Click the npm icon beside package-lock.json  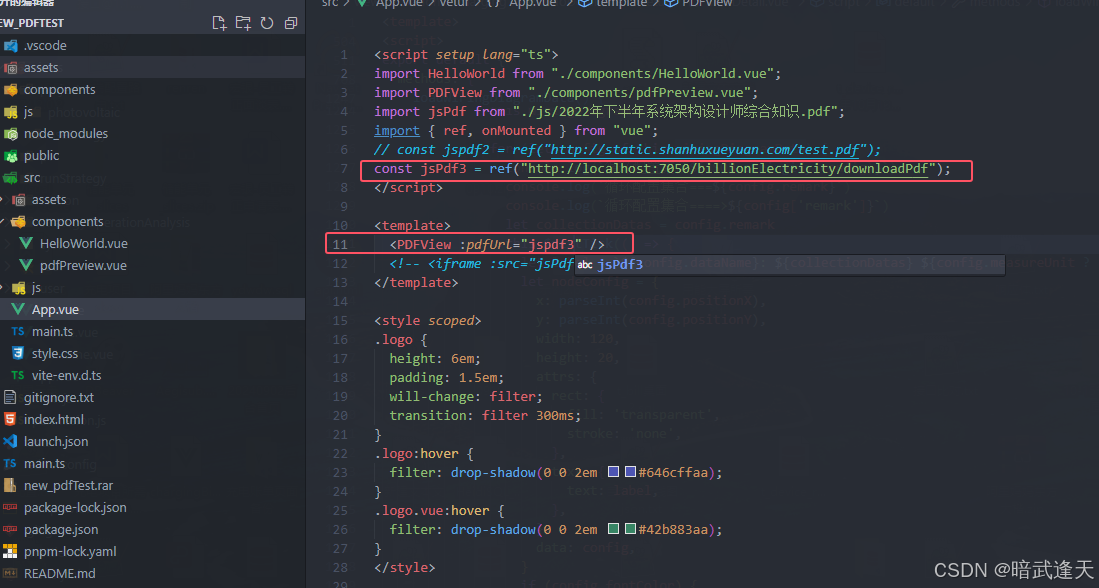click(x=10, y=507)
